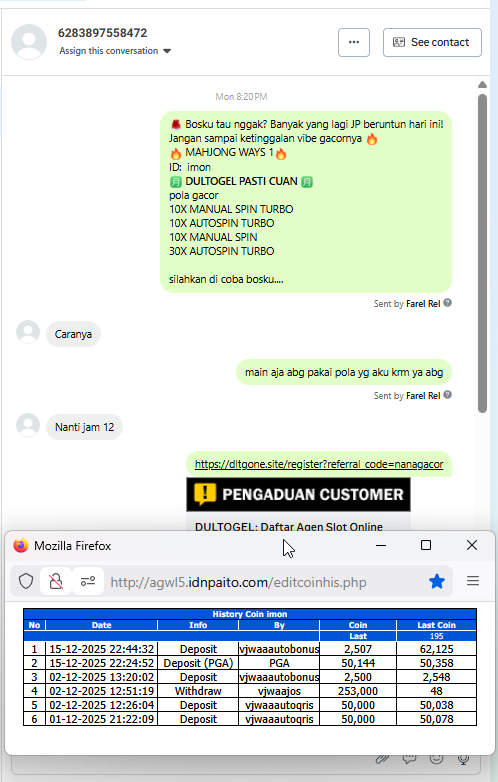The height and width of the screenshot is (782, 498).
Task: Click the Date column header
Action: (102, 625)
